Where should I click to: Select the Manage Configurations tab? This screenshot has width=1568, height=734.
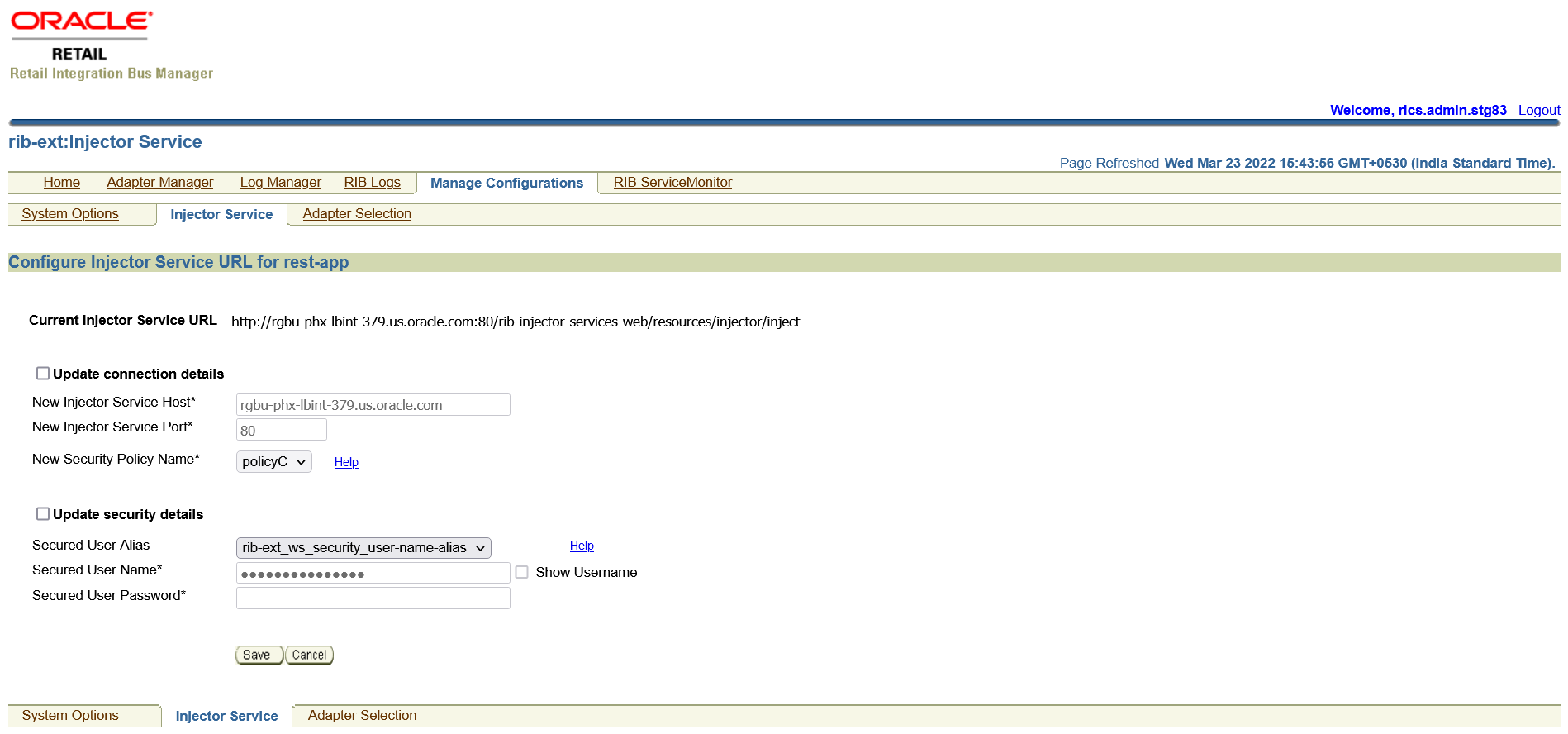(x=506, y=183)
